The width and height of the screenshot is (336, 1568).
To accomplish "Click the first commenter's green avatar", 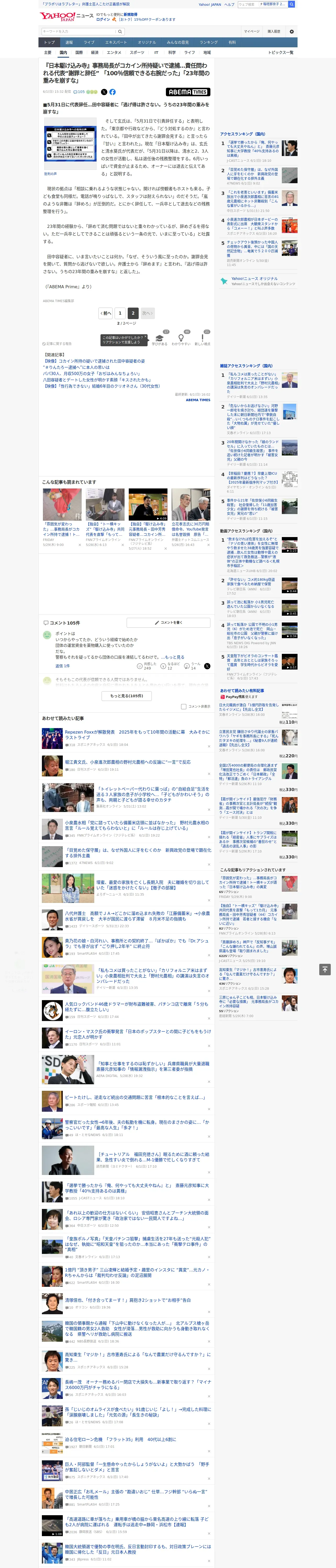I will [47, 635].
